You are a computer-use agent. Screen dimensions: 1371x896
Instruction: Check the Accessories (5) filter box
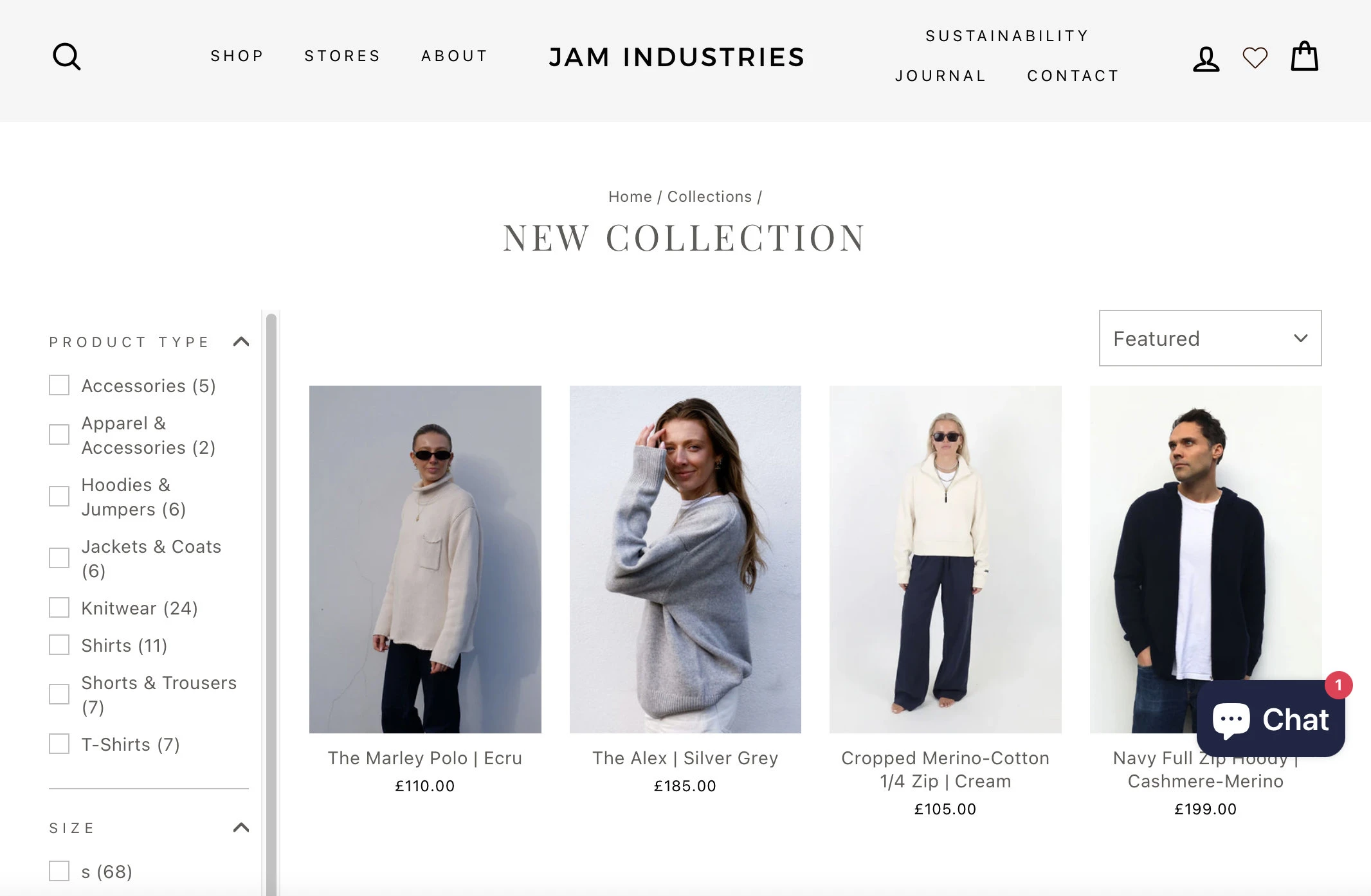coord(59,385)
